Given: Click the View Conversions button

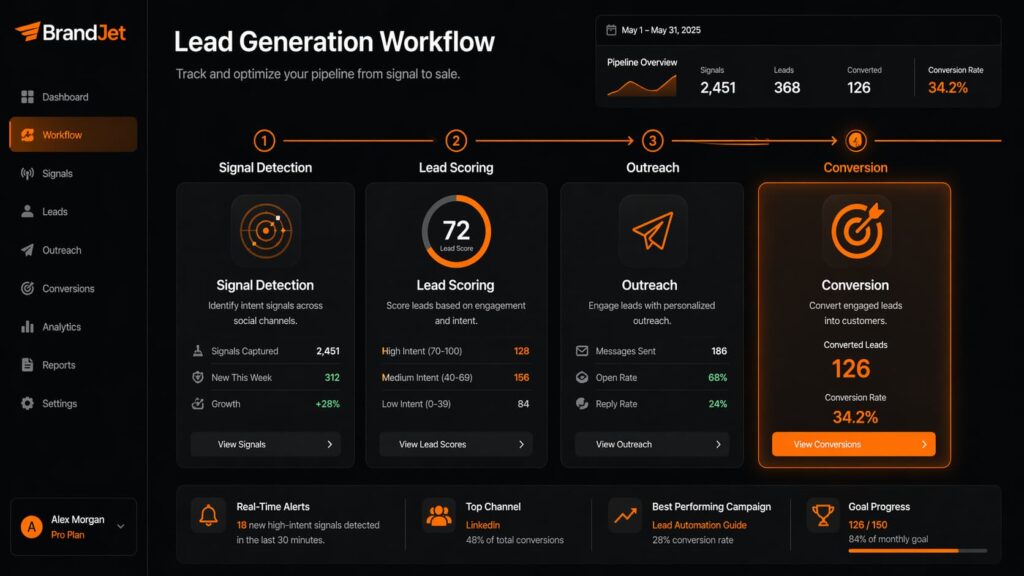Looking at the screenshot, I should [x=853, y=444].
